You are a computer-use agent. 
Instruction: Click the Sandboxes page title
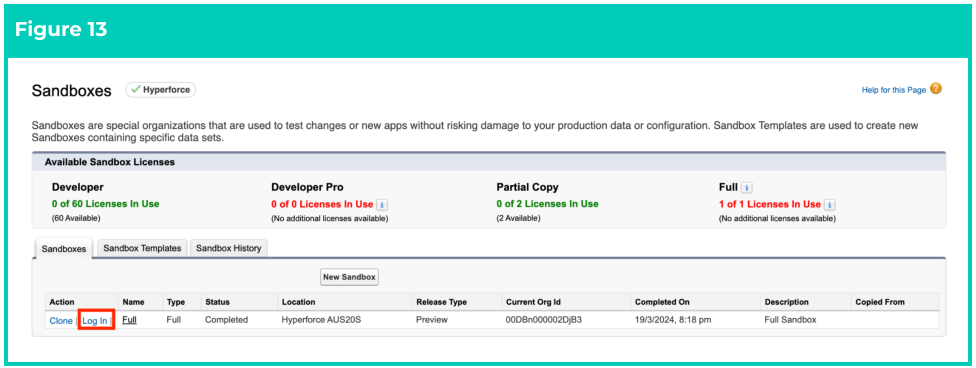point(72,90)
